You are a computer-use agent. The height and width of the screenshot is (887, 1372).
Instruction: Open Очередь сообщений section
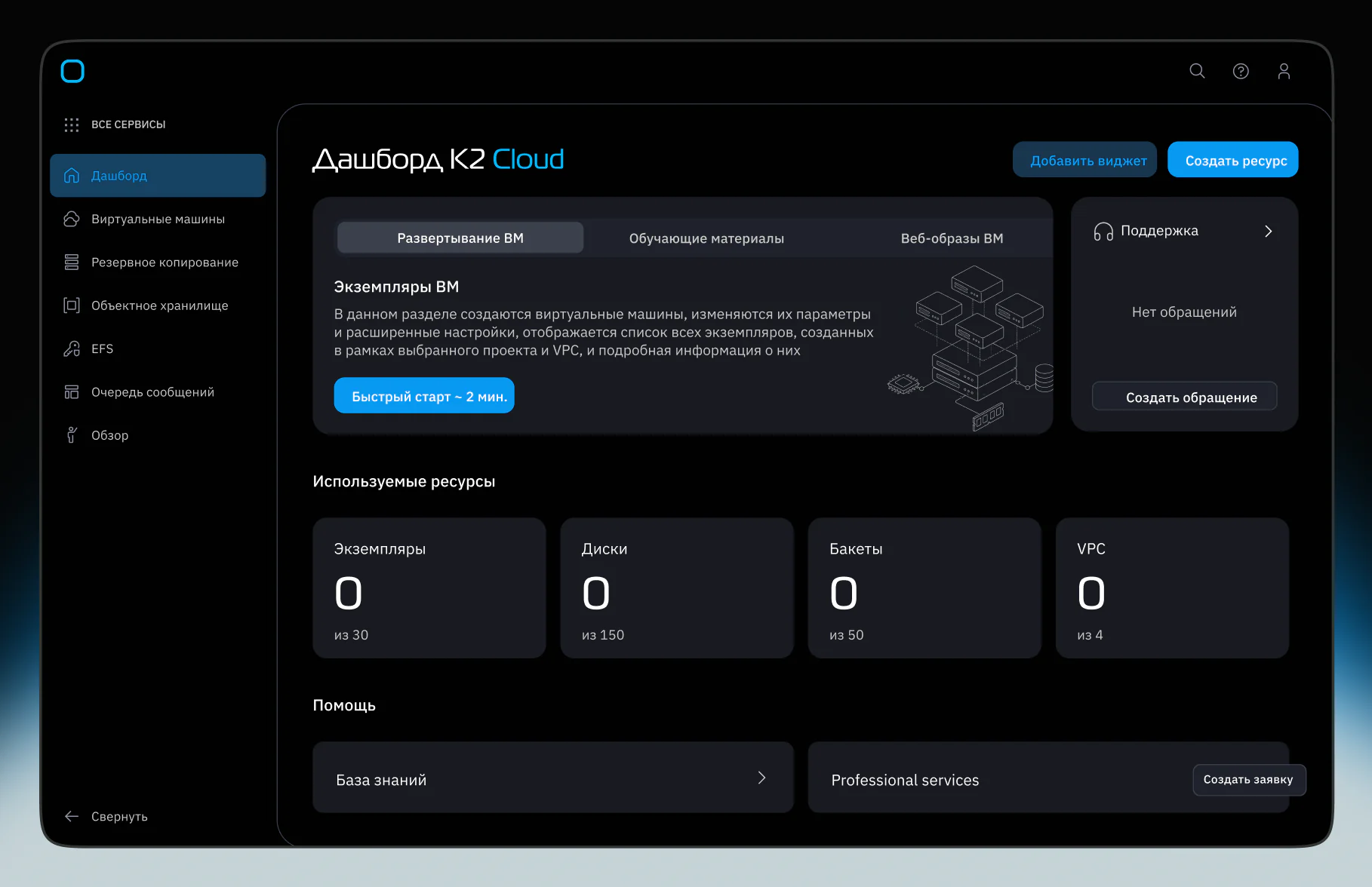pos(158,392)
